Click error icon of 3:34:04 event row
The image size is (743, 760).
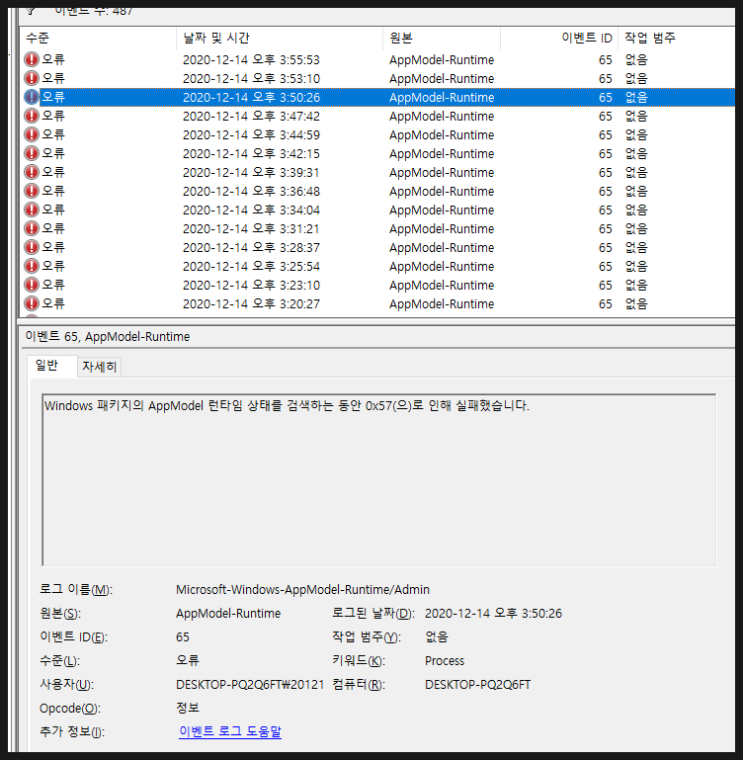[32, 210]
